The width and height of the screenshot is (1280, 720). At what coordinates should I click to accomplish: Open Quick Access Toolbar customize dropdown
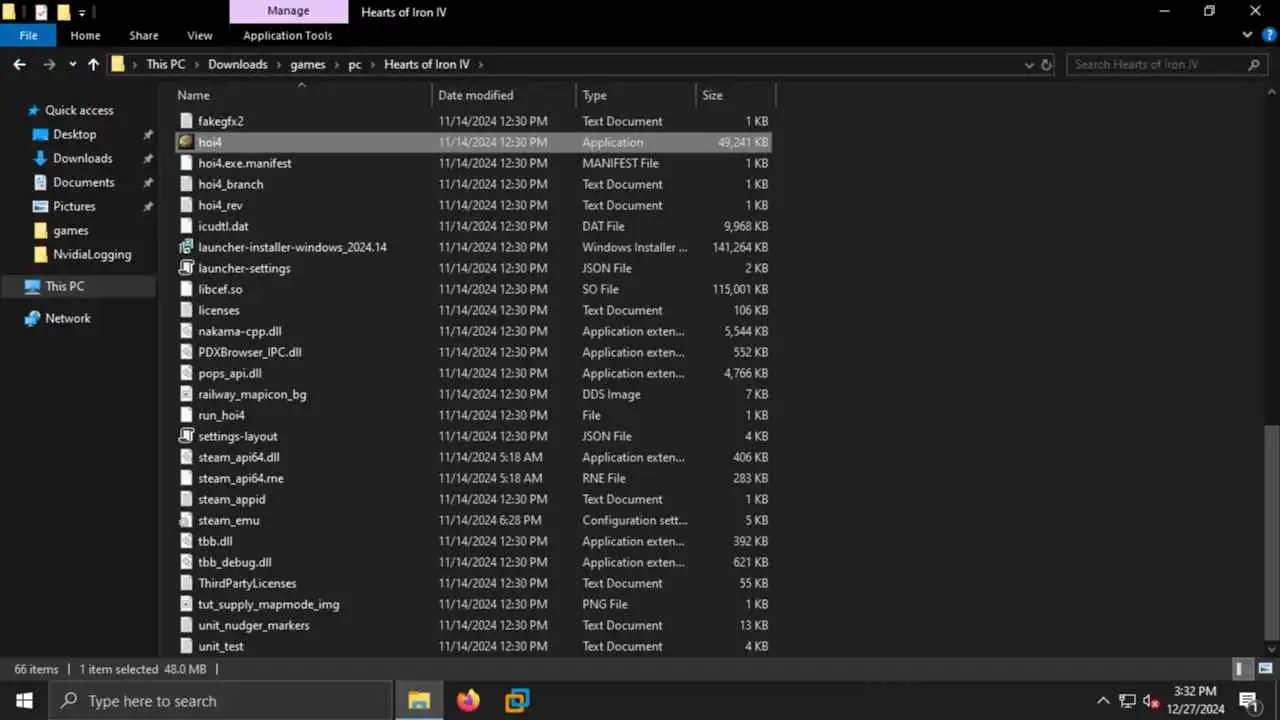[82, 13]
